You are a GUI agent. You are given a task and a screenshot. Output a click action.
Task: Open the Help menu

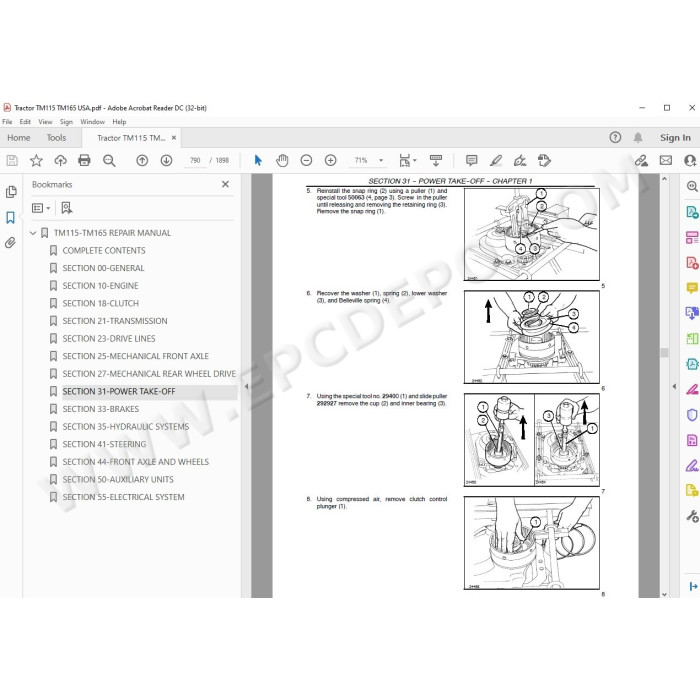tap(119, 121)
